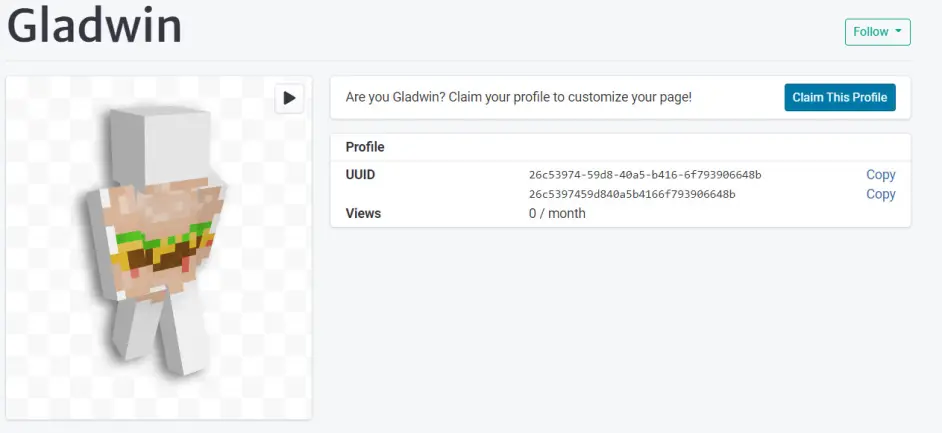
Task: Click the Profile card header
Action: point(365,147)
